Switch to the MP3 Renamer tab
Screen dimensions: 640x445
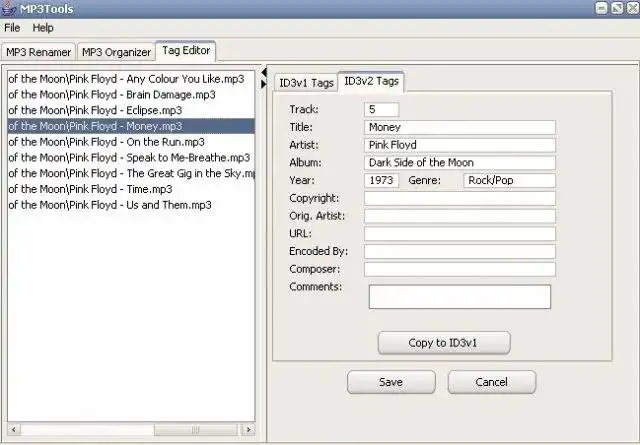(x=38, y=52)
